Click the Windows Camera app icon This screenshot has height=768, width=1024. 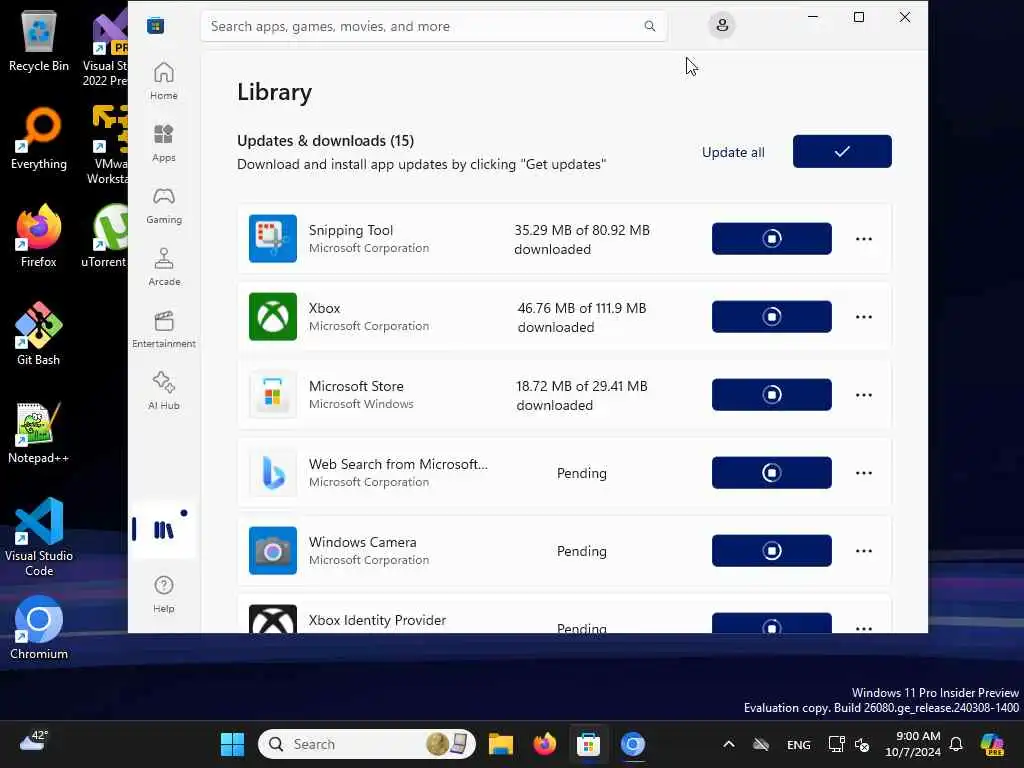click(x=273, y=551)
